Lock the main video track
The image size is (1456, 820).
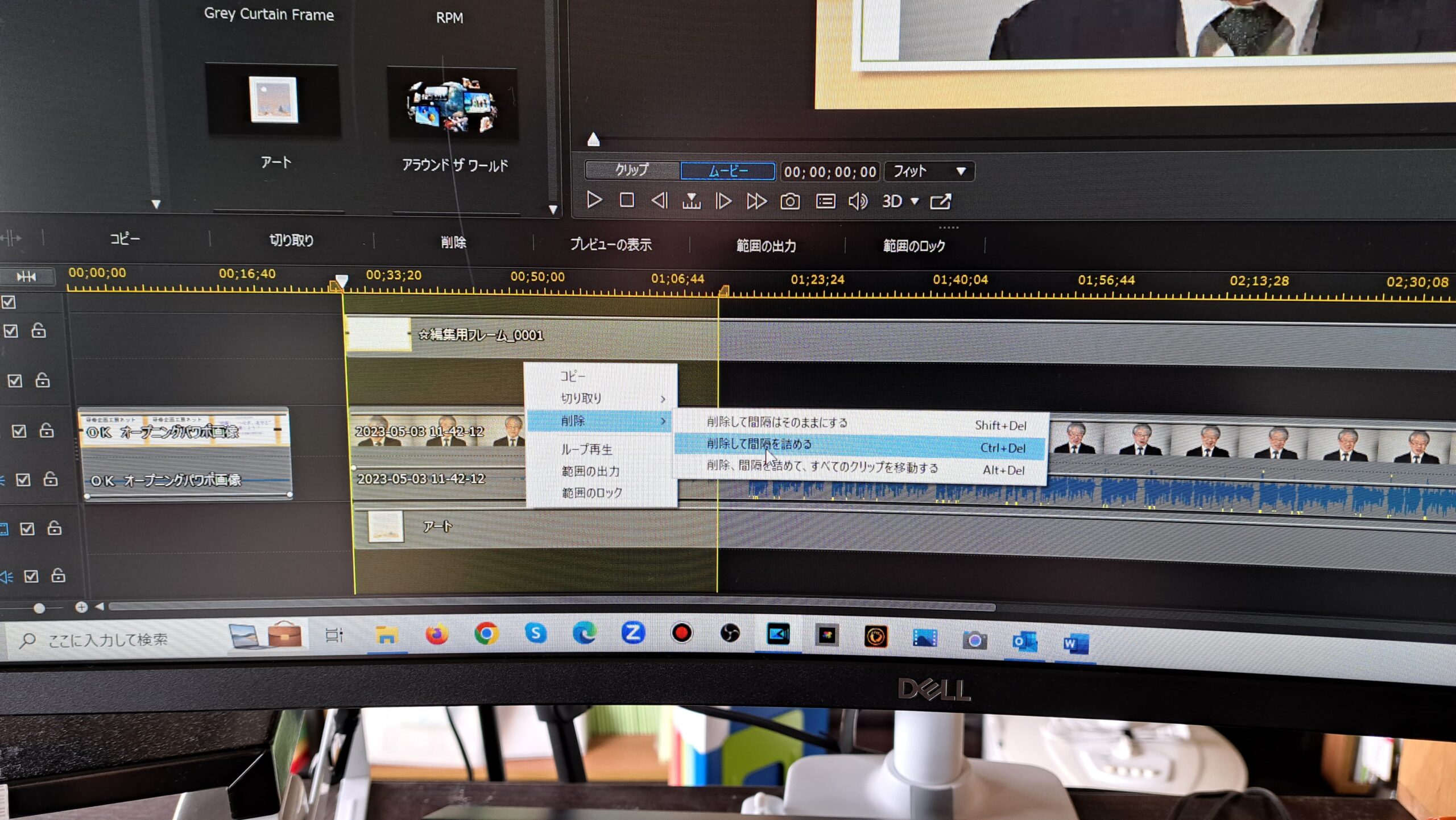[47, 430]
